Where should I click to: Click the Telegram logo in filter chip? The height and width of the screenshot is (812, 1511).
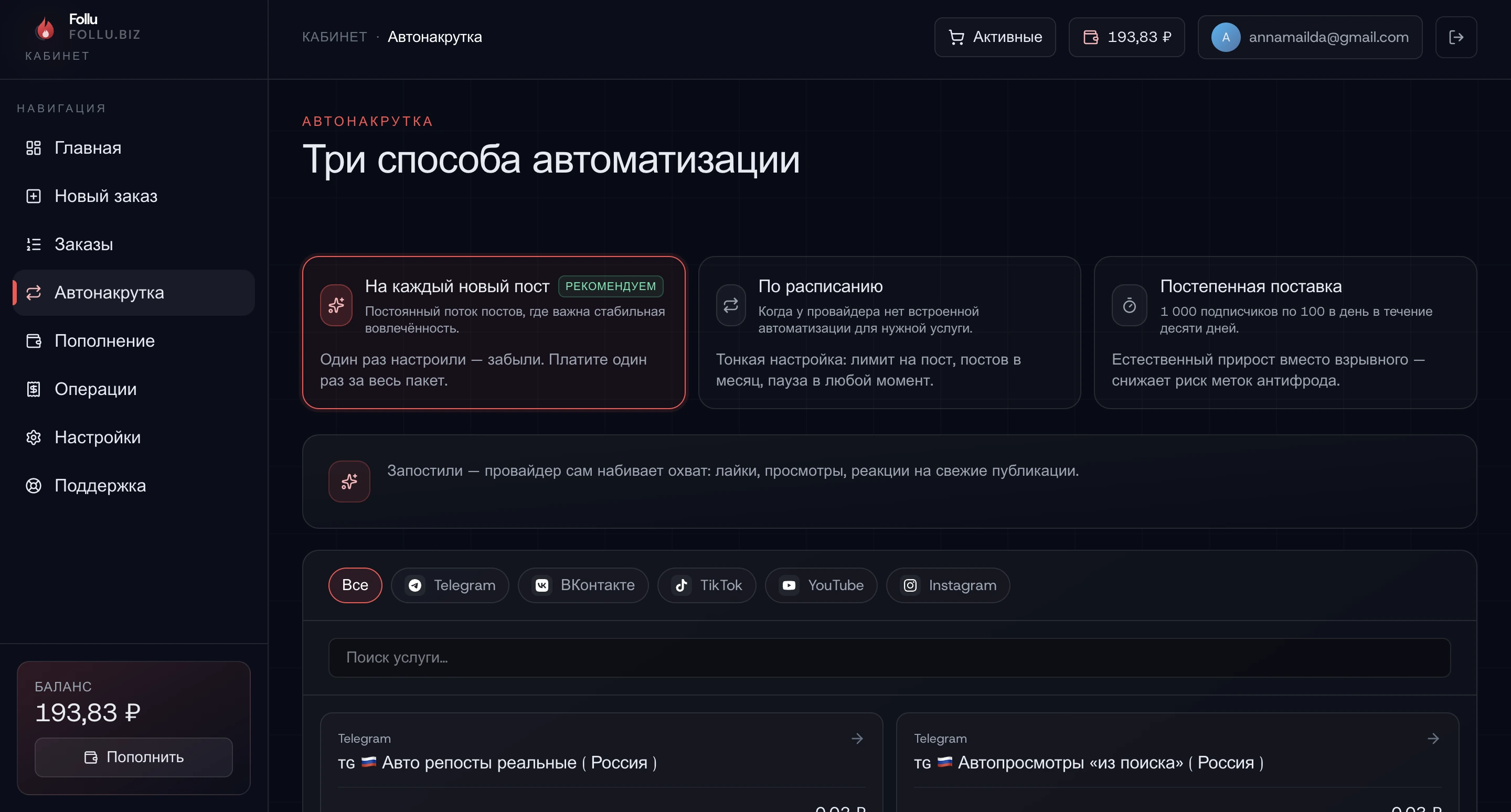(416, 585)
